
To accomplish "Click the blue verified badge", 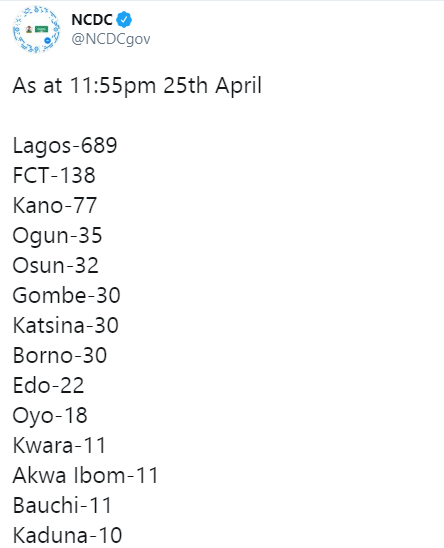I will tap(124, 20).
